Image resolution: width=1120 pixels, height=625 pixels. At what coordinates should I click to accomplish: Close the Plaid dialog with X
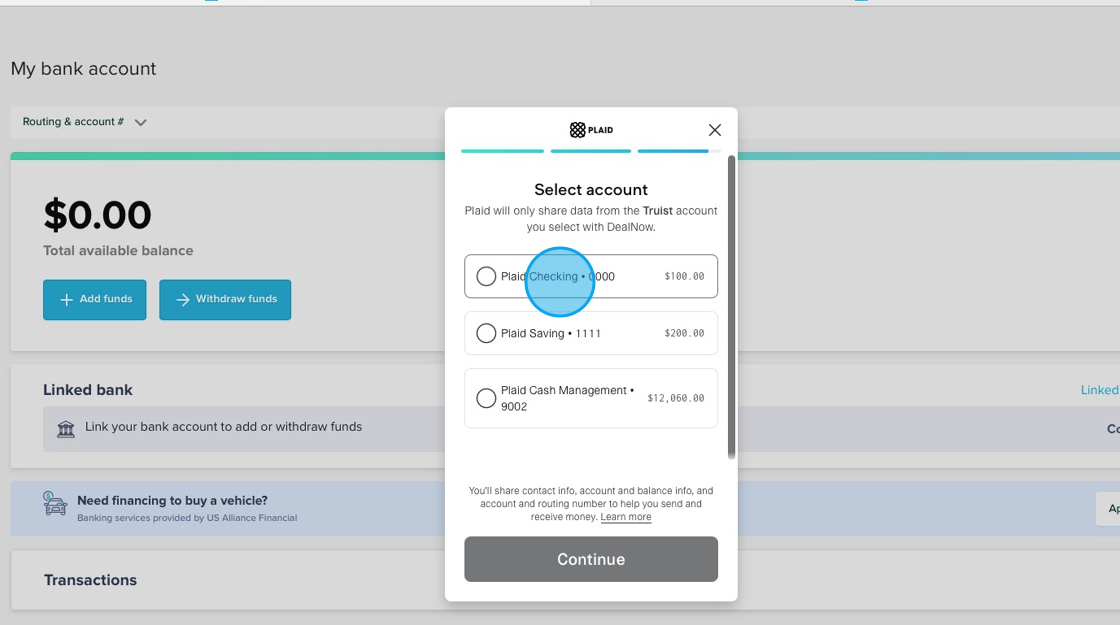pyautogui.click(x=714, y=130)
